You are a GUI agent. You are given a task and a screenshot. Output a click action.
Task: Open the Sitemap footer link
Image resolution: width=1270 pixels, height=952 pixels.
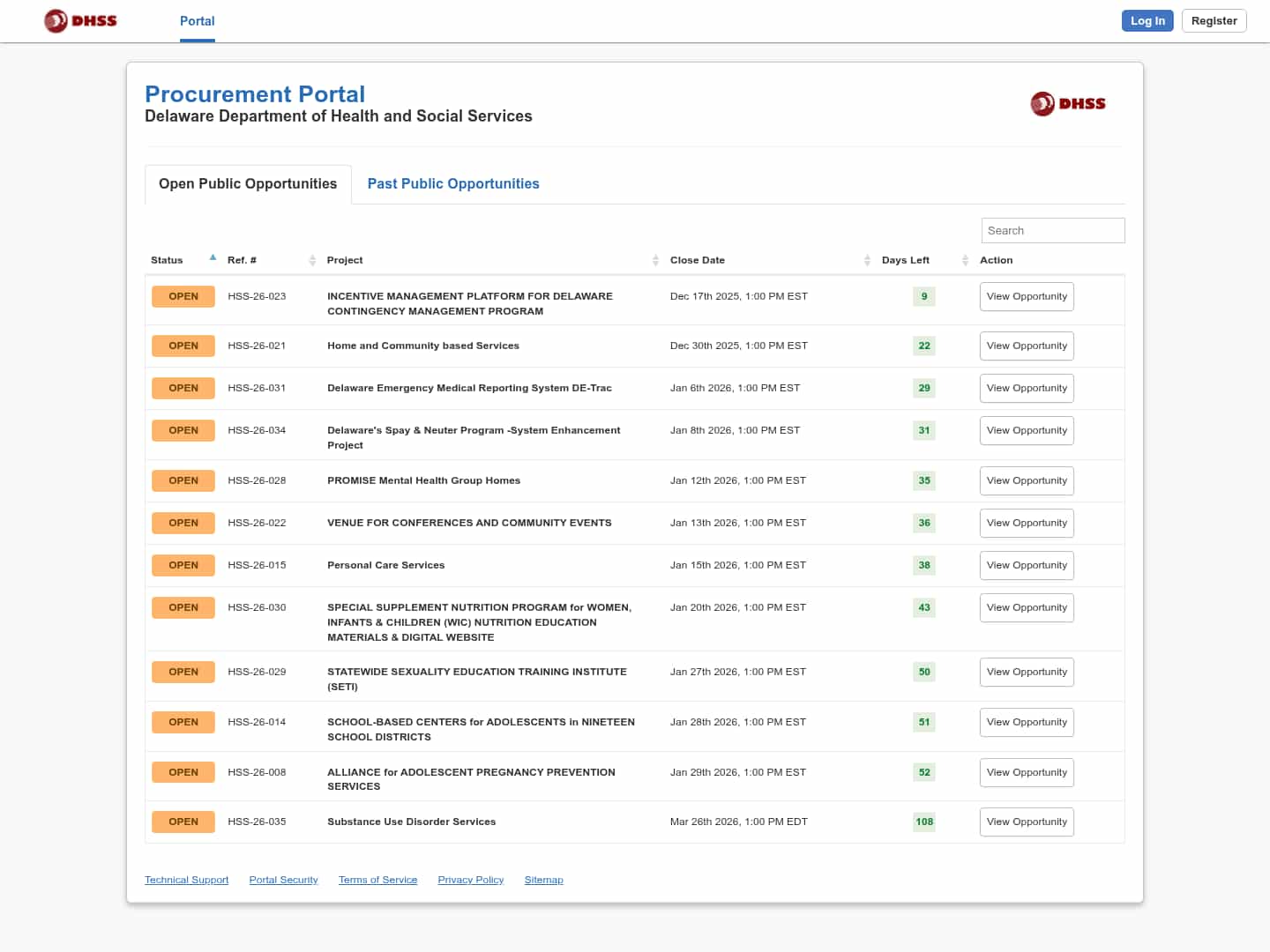pos(543,880)
